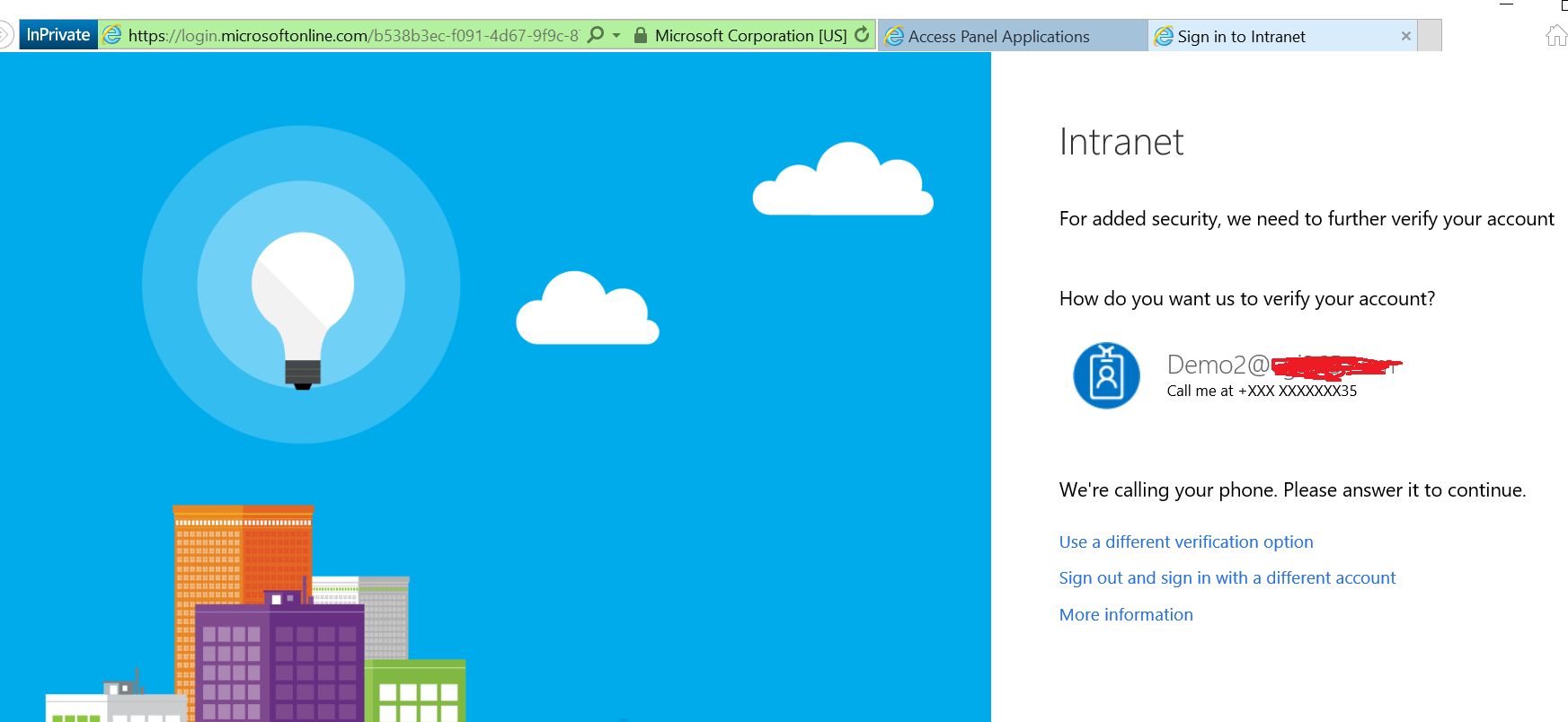The width and height of the screenshot is (1568, 722).
Task: Refresh the page with the reload icon
Action: (x=862, y=35)
